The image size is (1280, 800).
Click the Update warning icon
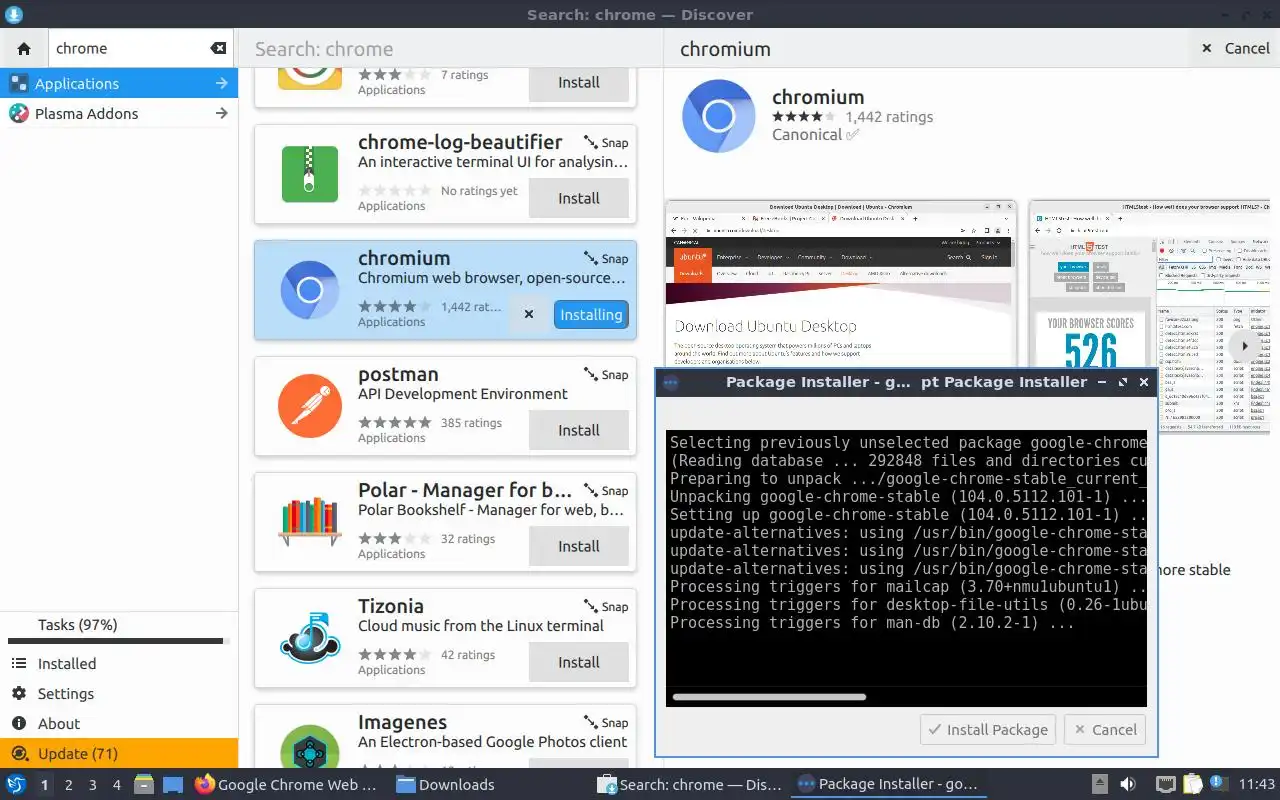point(18,753)
